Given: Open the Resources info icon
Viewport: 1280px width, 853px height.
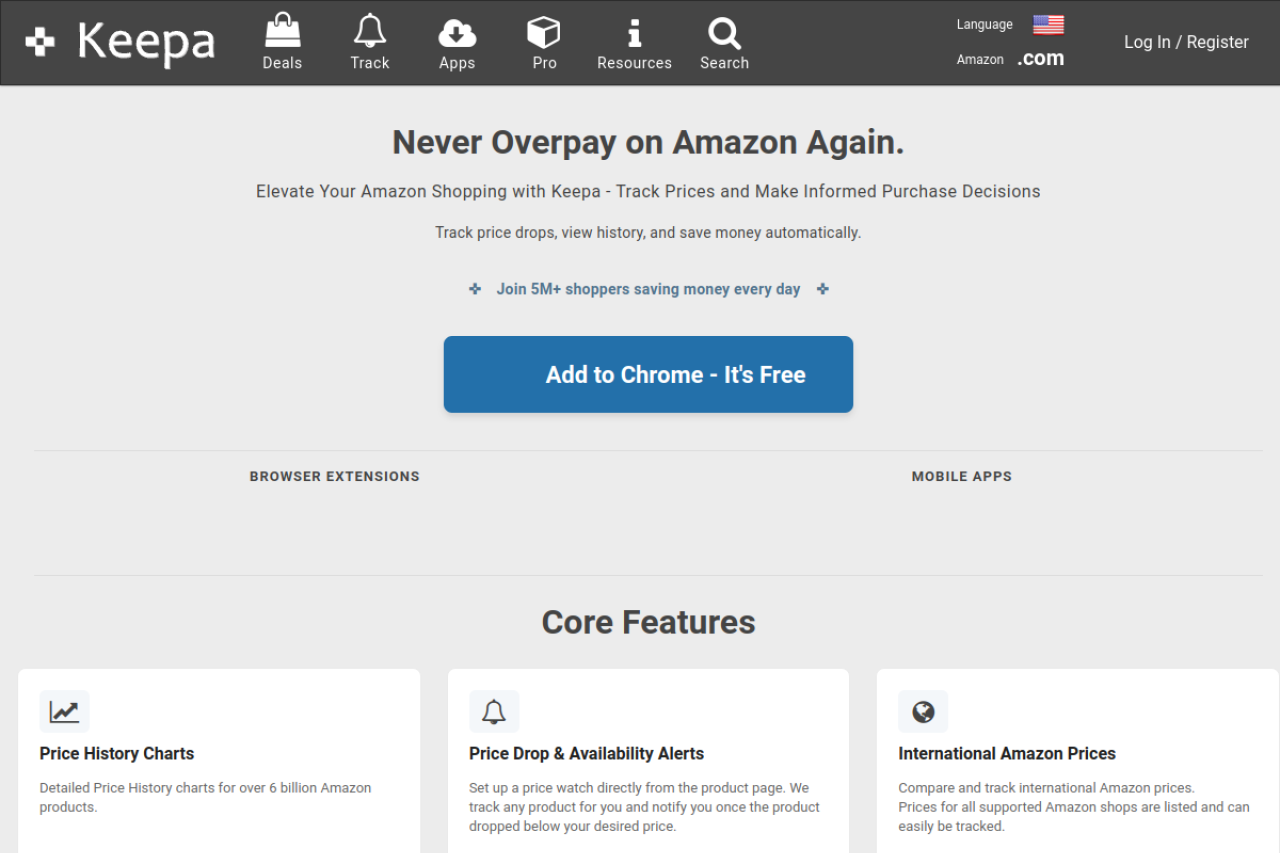Looking at the screenshot, I should coord(634,33).
